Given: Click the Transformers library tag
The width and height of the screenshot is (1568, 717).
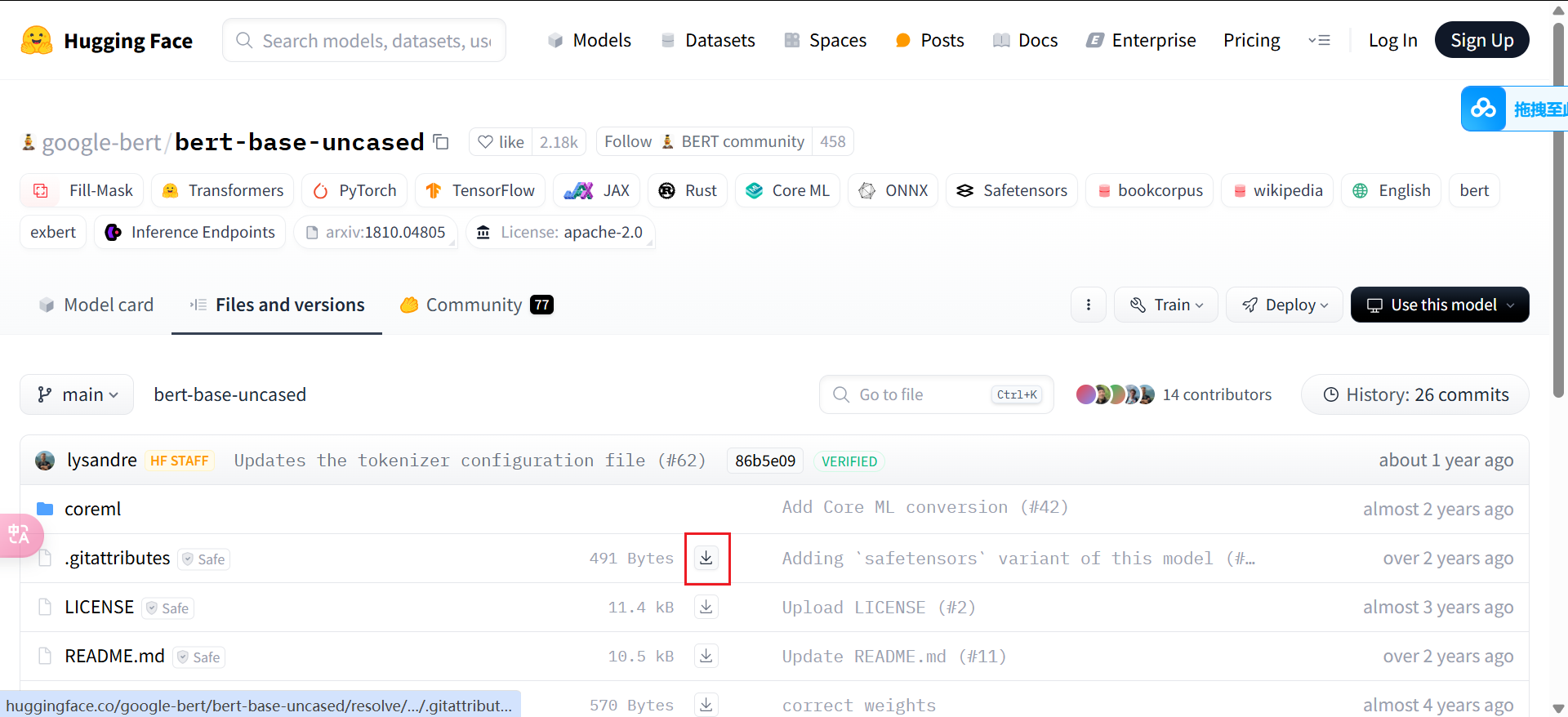Looking at the screenshot, I should coord(223,190).
